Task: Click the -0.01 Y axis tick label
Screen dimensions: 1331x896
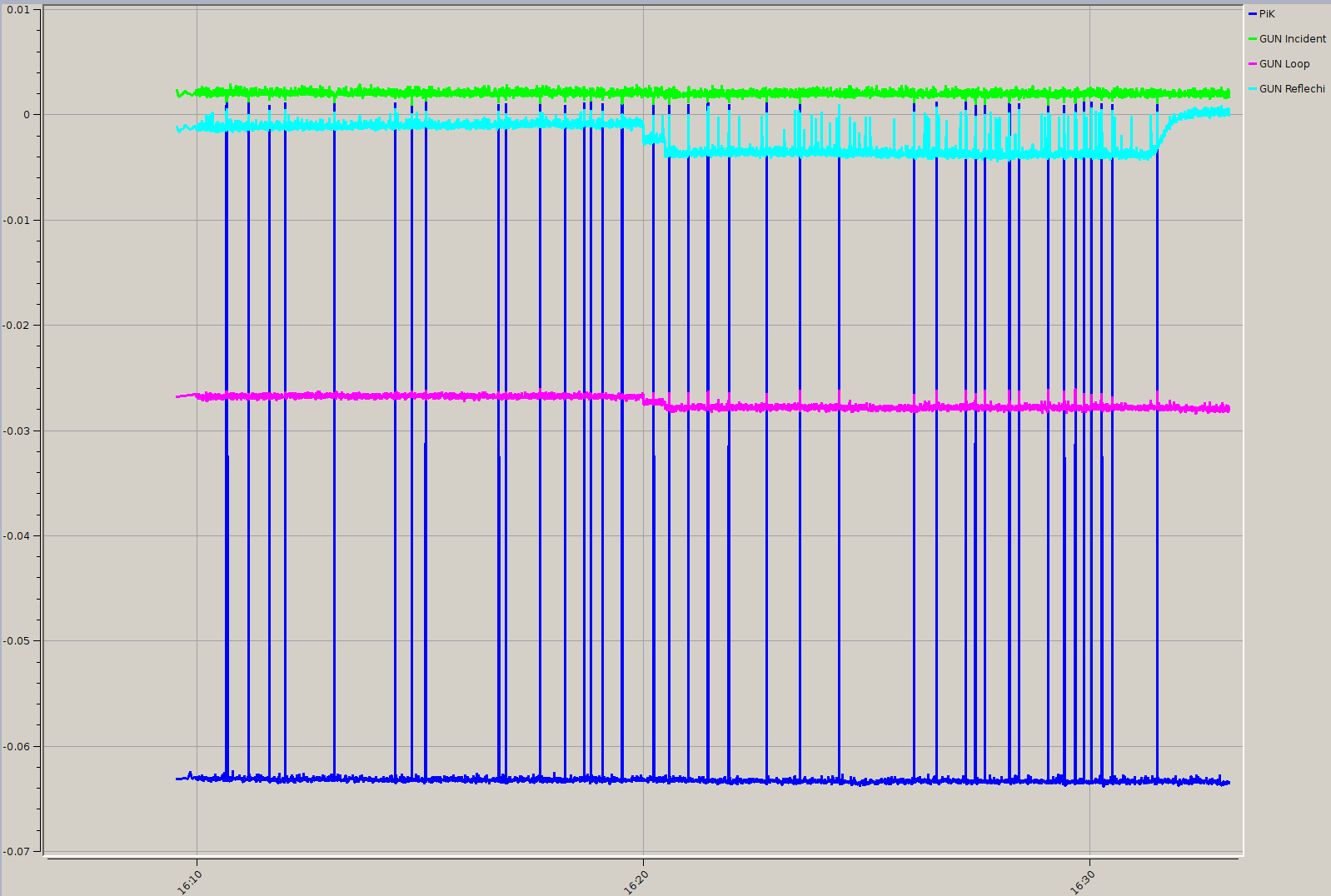Action: tap(17, 221)
